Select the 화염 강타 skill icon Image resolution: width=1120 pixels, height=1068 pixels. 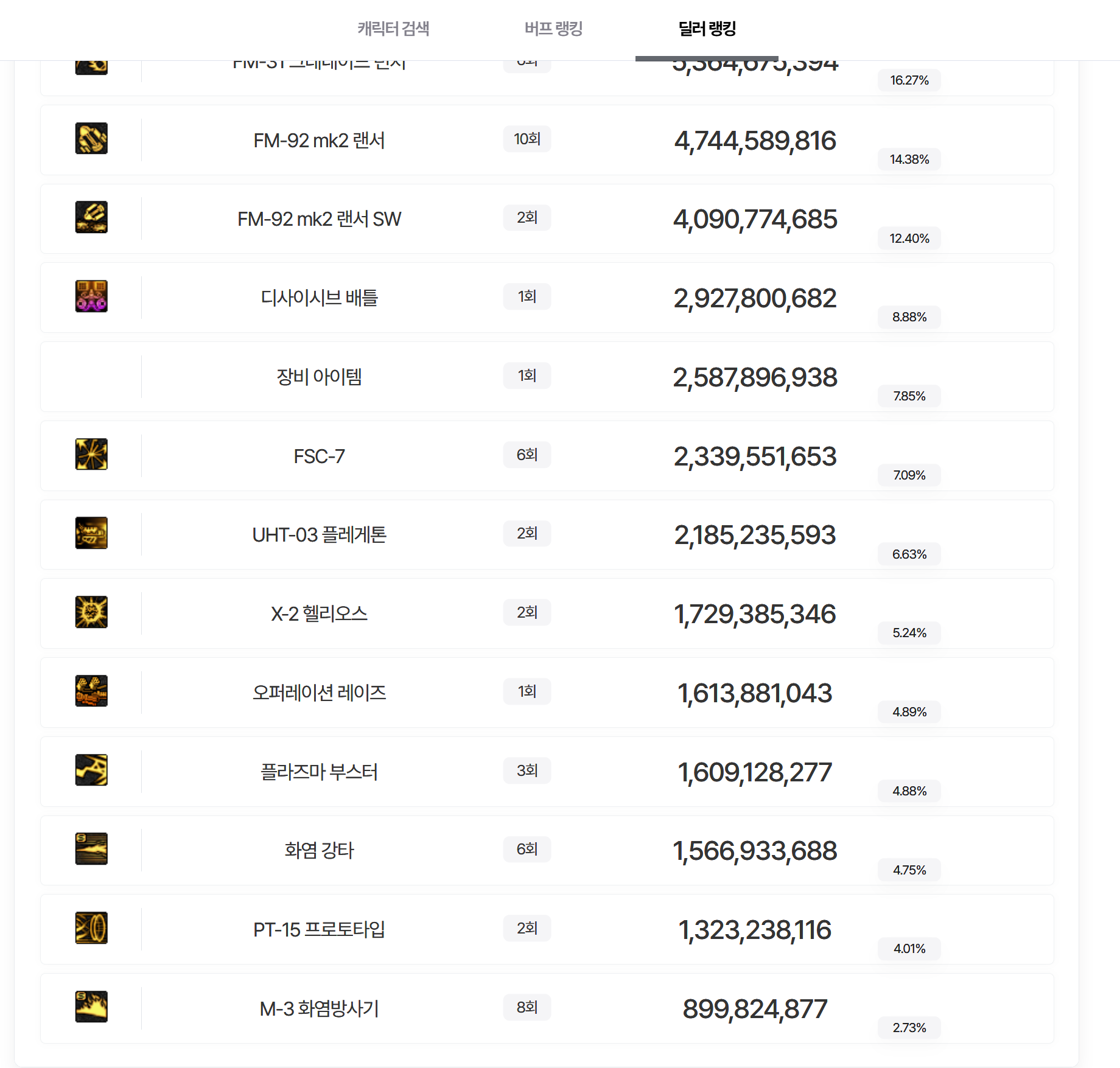pyautogui.click(x=91, y=849)
